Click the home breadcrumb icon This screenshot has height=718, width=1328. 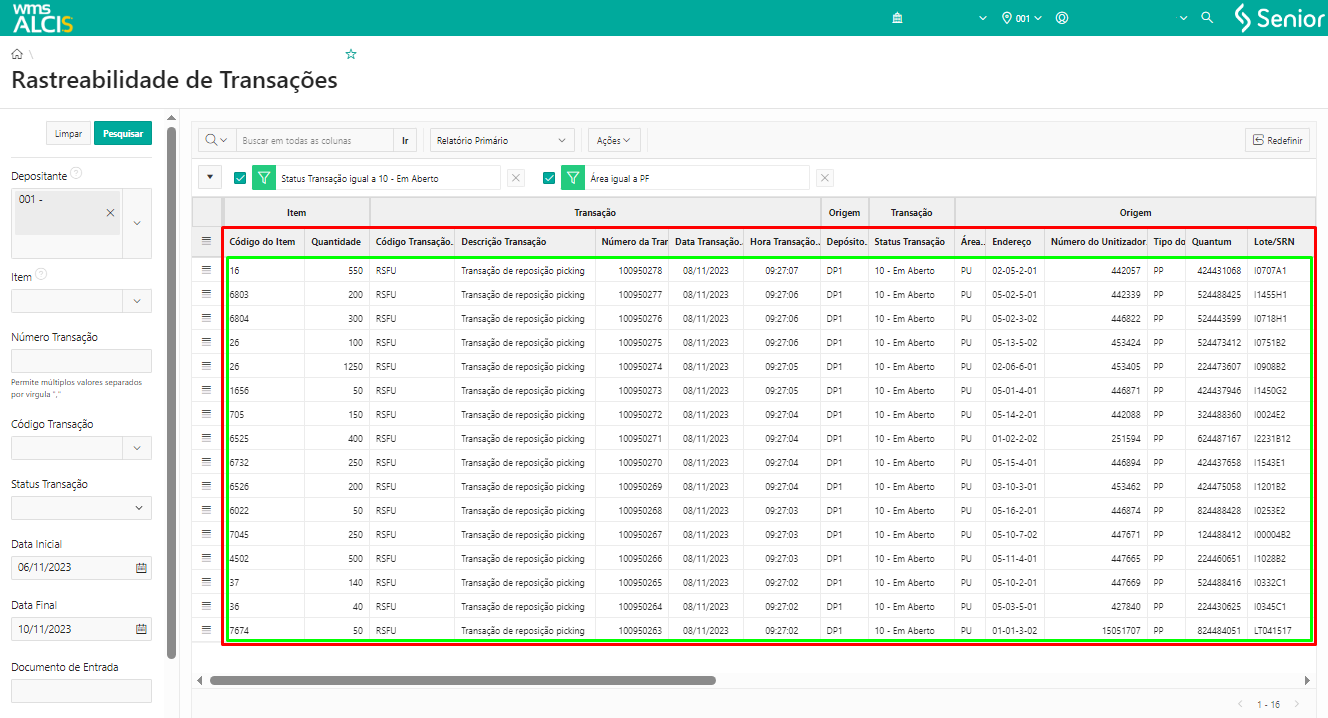17,54
